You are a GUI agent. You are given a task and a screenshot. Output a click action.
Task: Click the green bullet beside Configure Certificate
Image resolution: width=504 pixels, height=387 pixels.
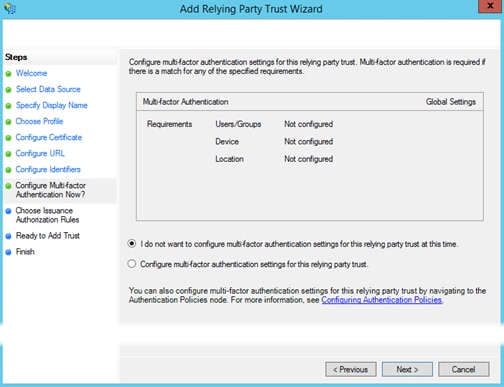pyautogui.click(x=8, y=138)
